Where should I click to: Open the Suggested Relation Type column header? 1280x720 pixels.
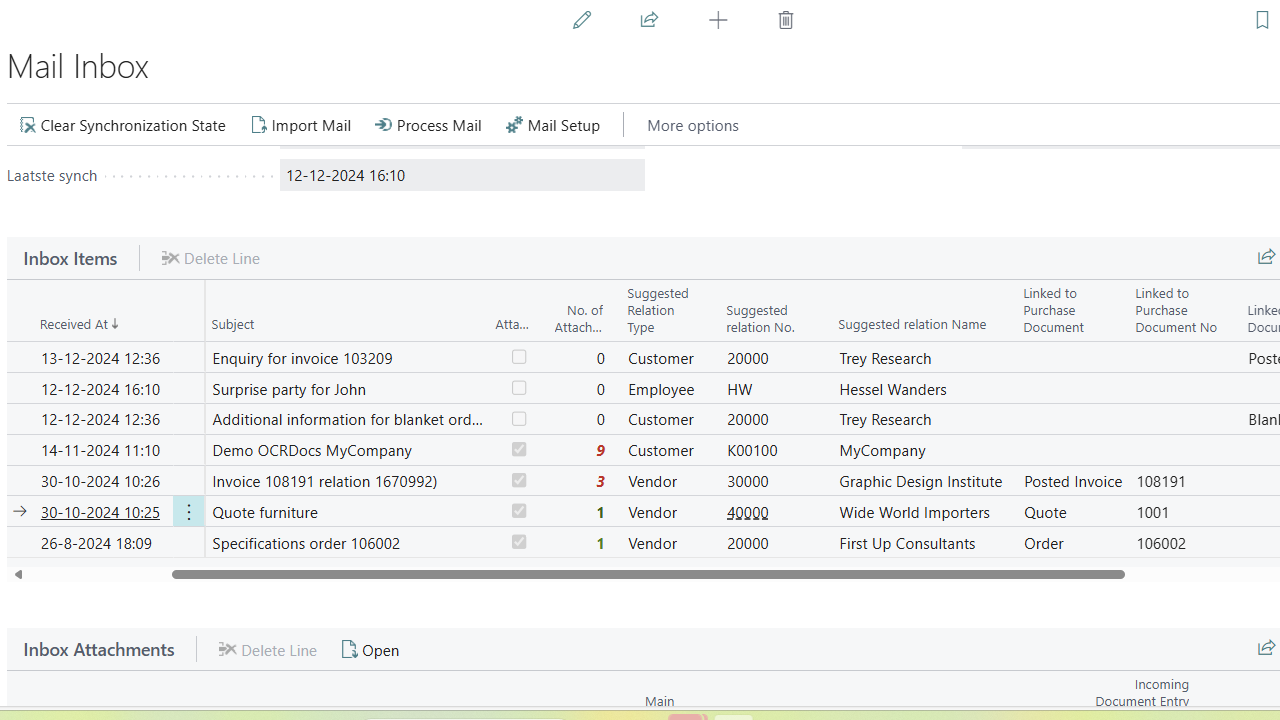[x=658, y=310]
